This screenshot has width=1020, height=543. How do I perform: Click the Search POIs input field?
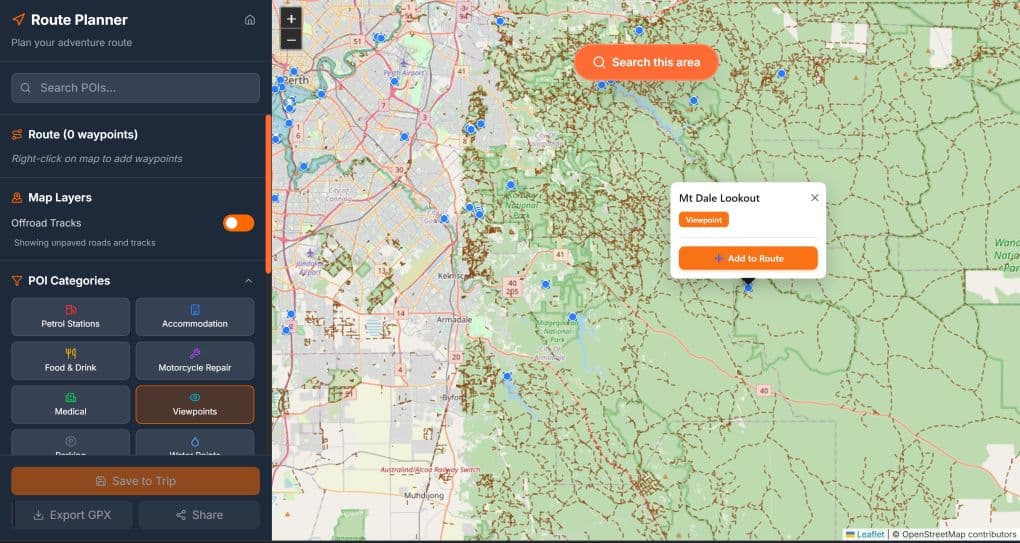(135, 88)
